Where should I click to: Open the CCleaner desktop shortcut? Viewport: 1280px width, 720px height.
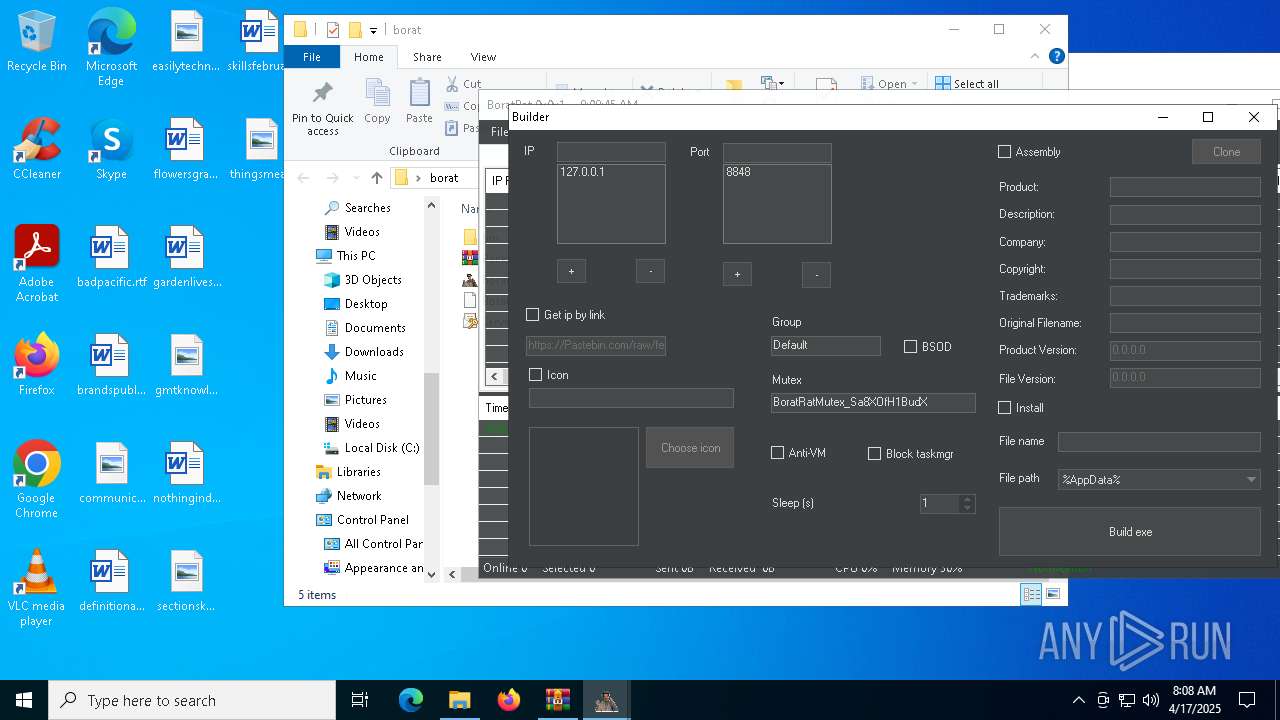(37, 150)
